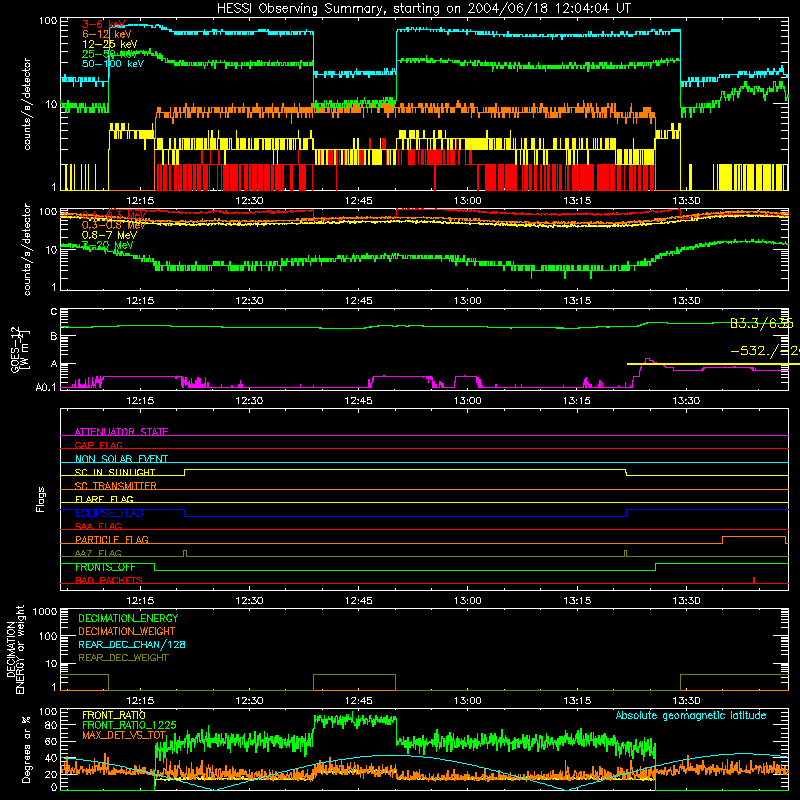The height and width of the screenshot is (800, 800).
Task: Select the GAP_FLAG label
Action: (x=98, y=445)
